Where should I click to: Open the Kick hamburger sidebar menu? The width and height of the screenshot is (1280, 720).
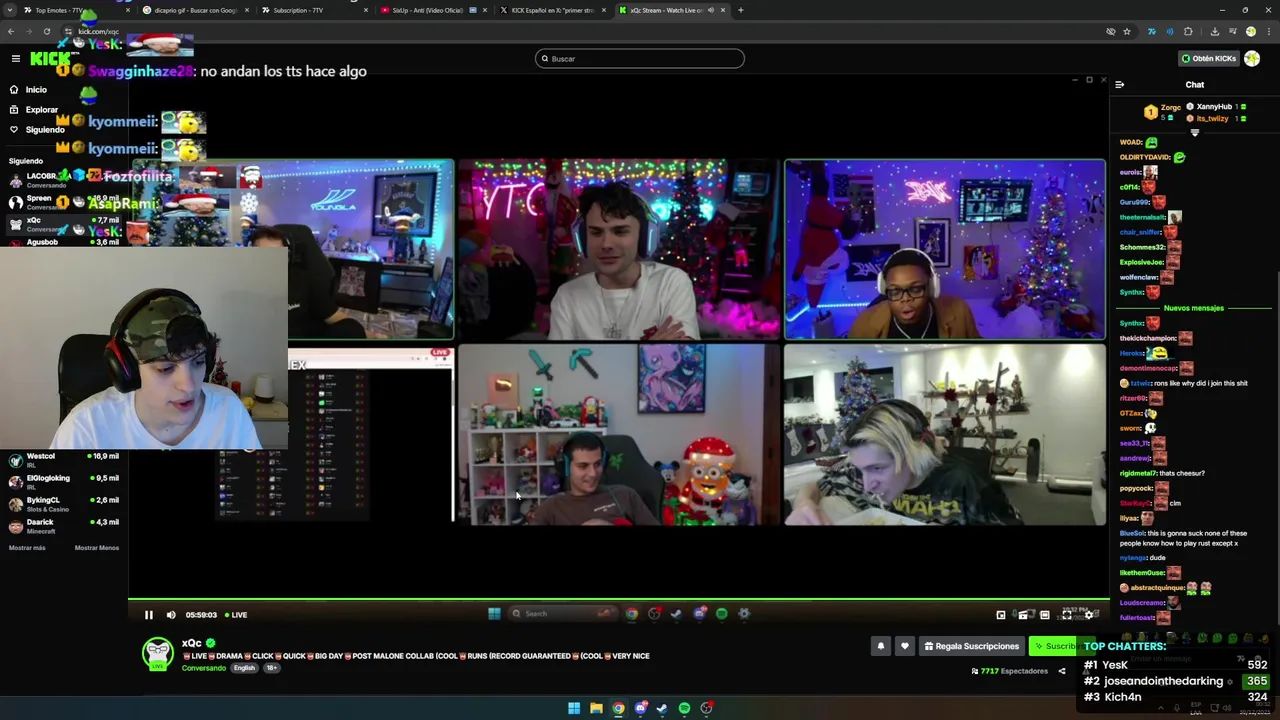pyautogui.click(x=15, y=58)
